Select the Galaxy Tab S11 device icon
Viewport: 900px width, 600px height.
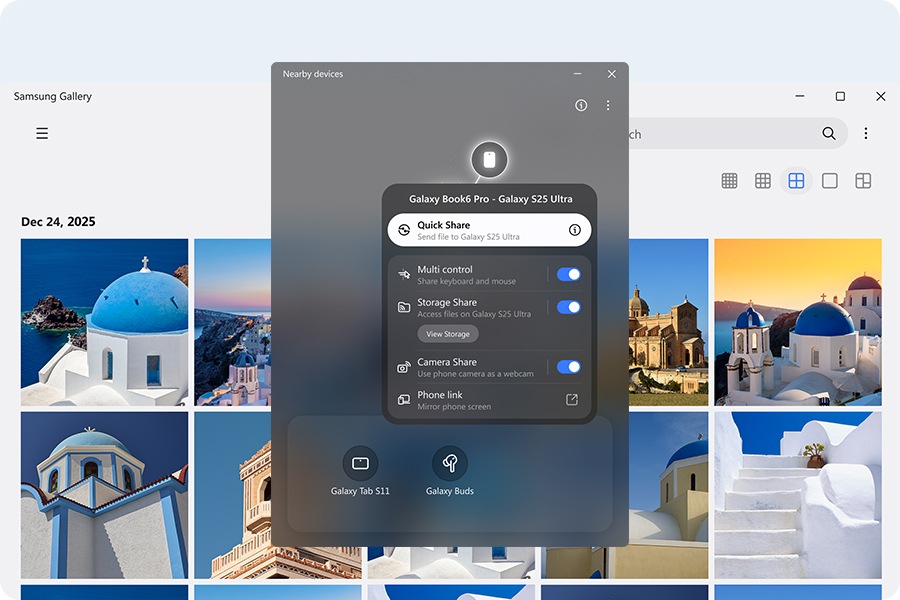(360, 464)
